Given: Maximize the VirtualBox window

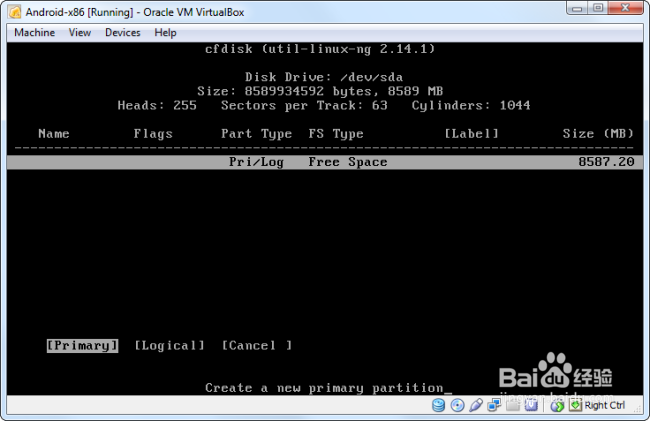Looking at the screenshot, I should coord(598,8).
